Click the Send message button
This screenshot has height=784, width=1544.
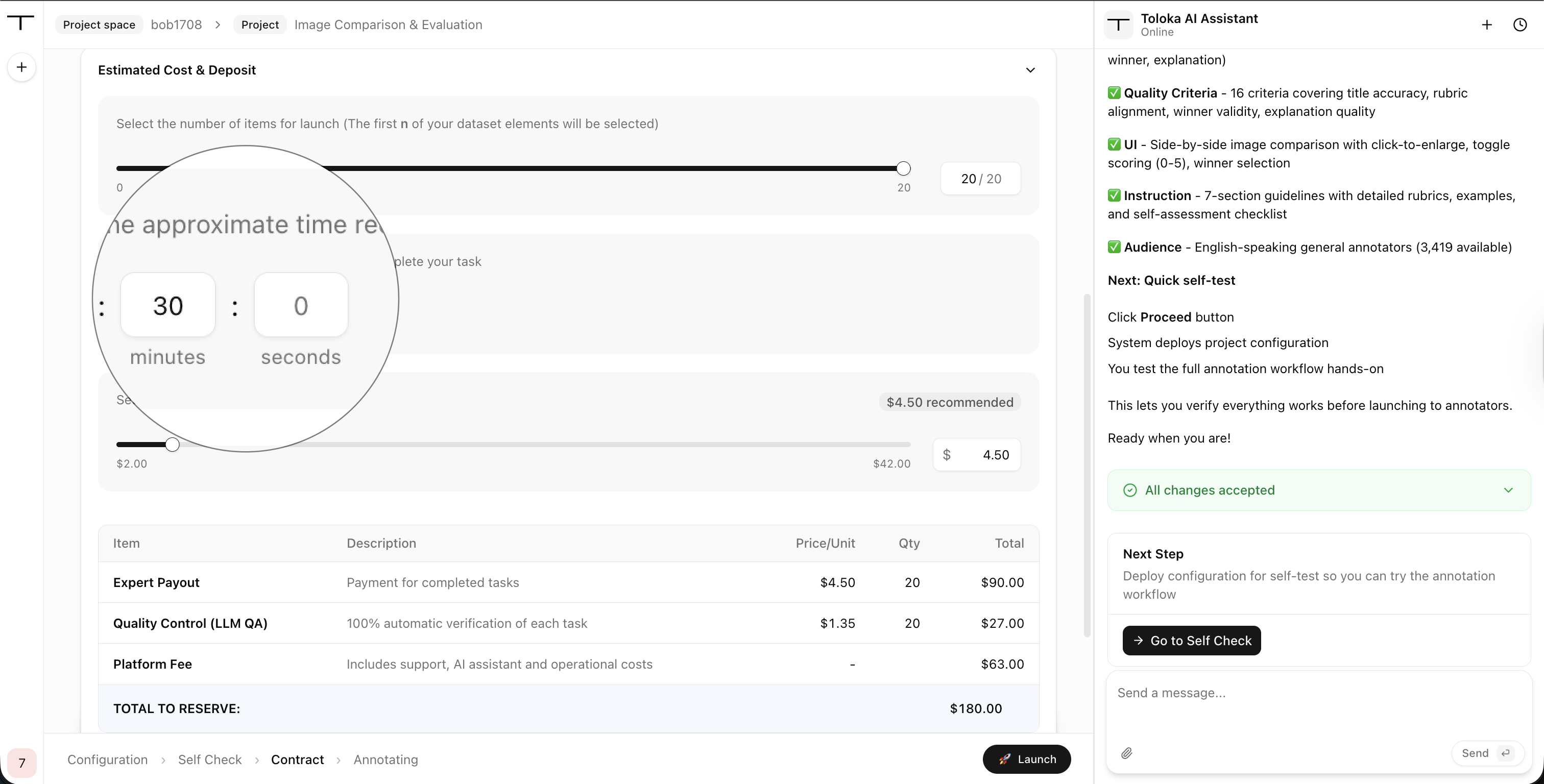[1487, 753]
